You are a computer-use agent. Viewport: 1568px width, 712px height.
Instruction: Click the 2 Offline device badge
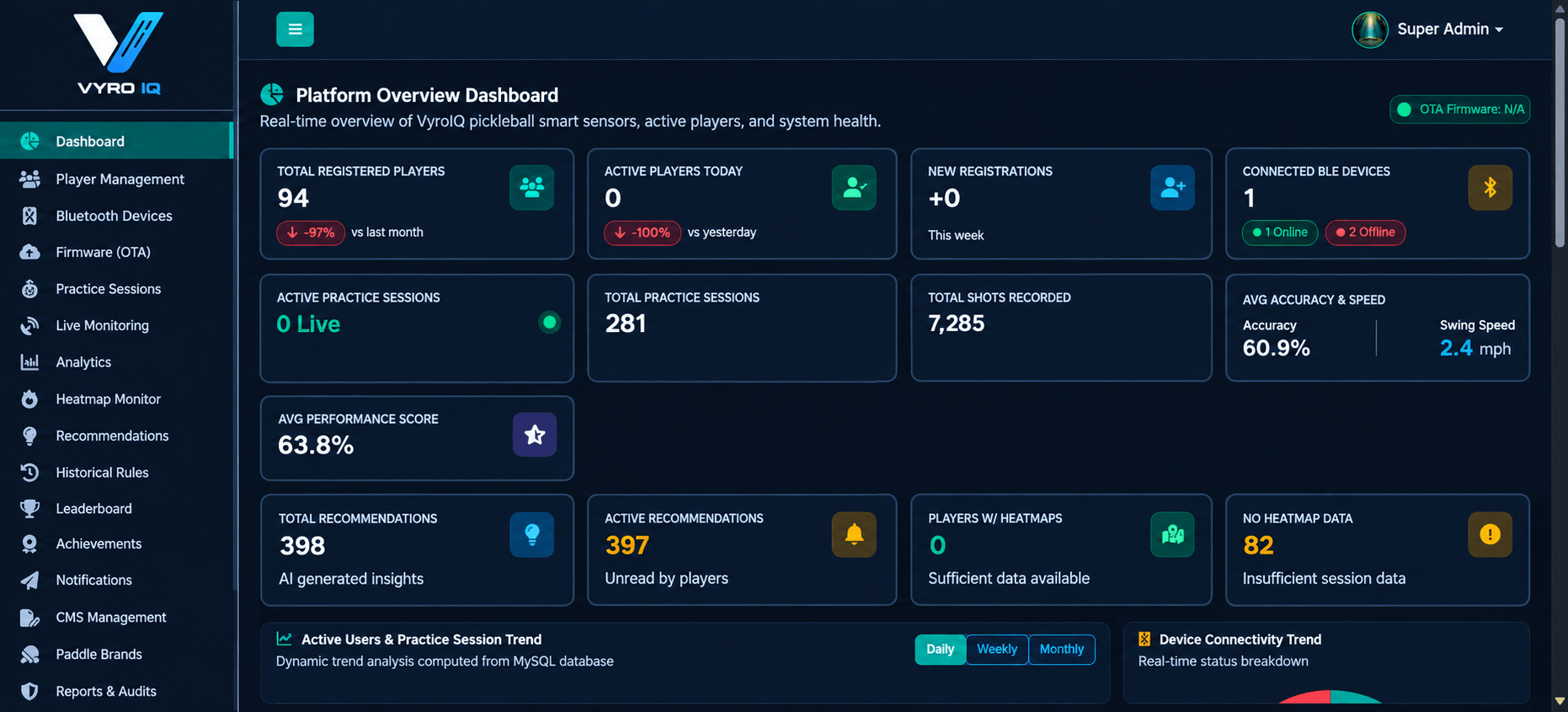tap(1365, 233)
